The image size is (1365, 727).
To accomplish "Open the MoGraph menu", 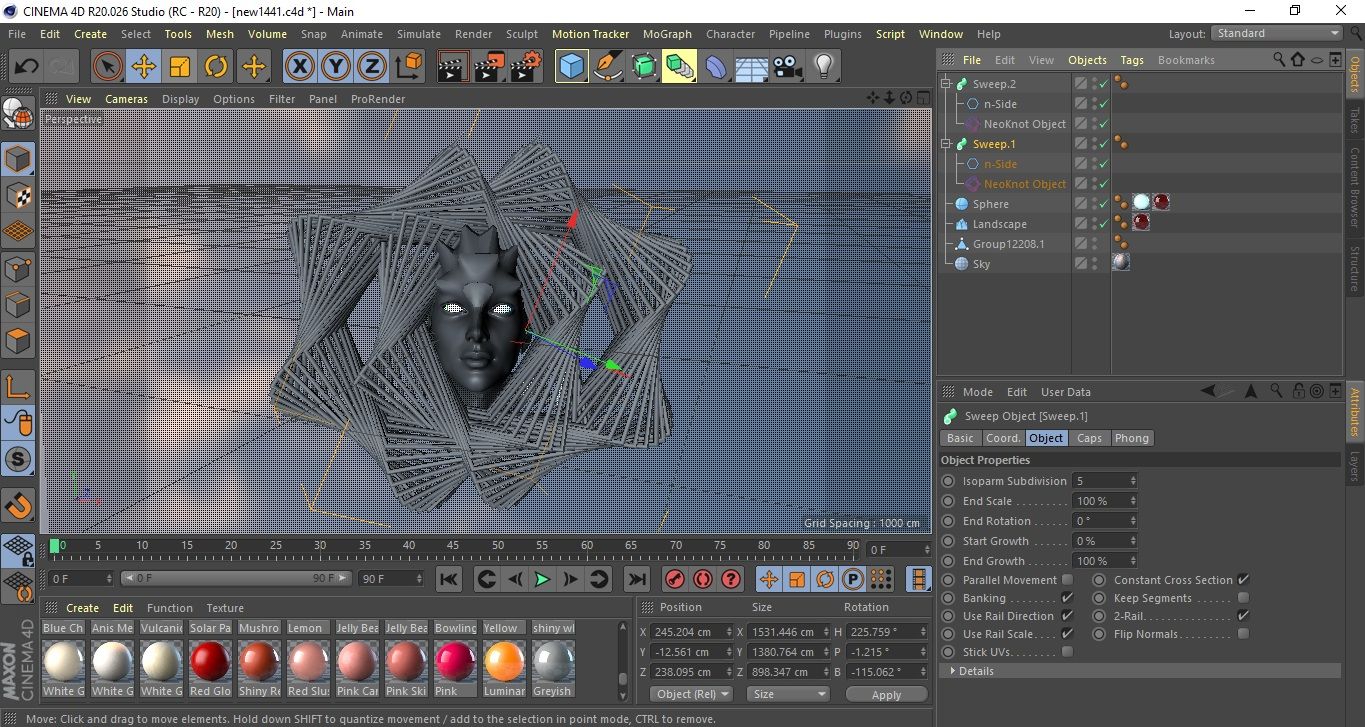I will tap(667, 34).
